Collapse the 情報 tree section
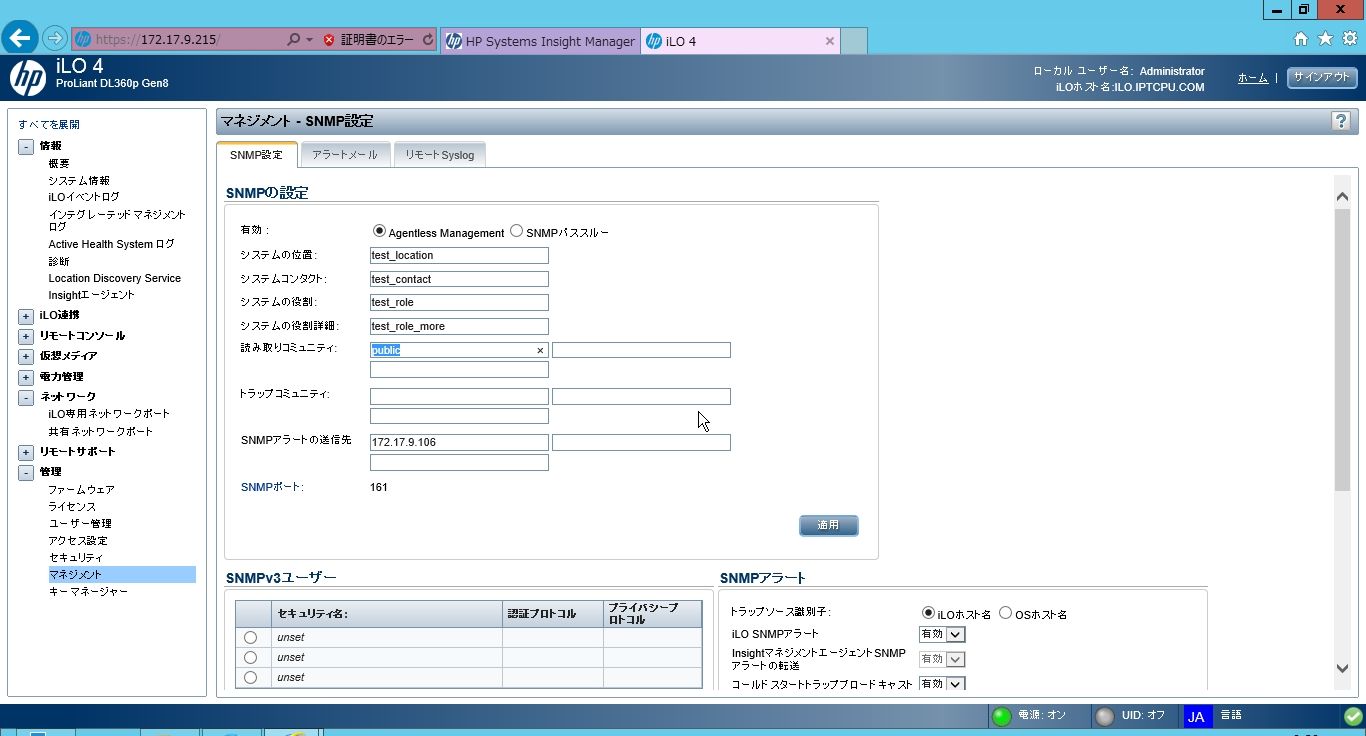The image size is (1366, 736). [x=26, y=146]
